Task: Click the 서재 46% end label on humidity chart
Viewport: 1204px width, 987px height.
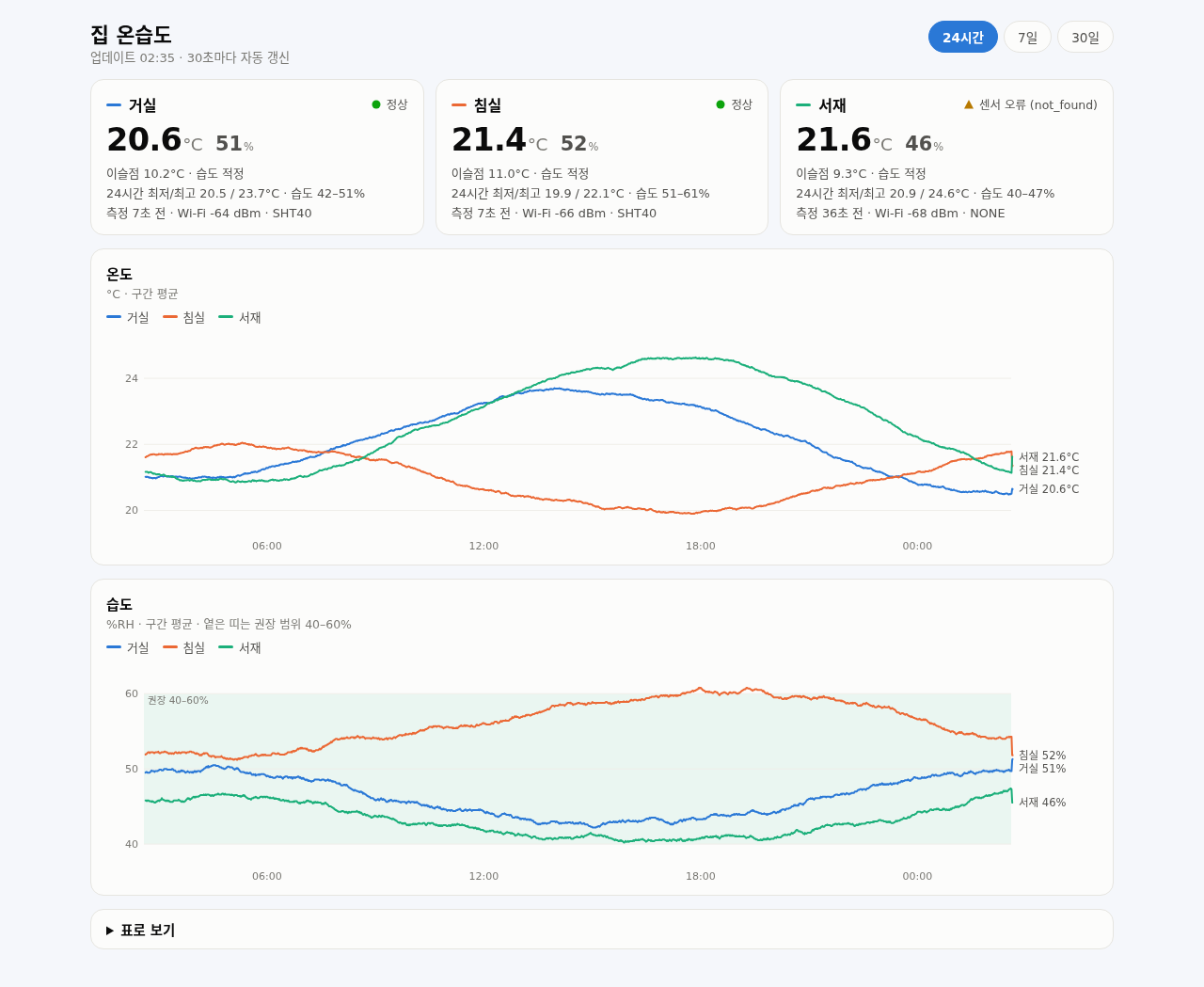Action: coord(1042,803)
